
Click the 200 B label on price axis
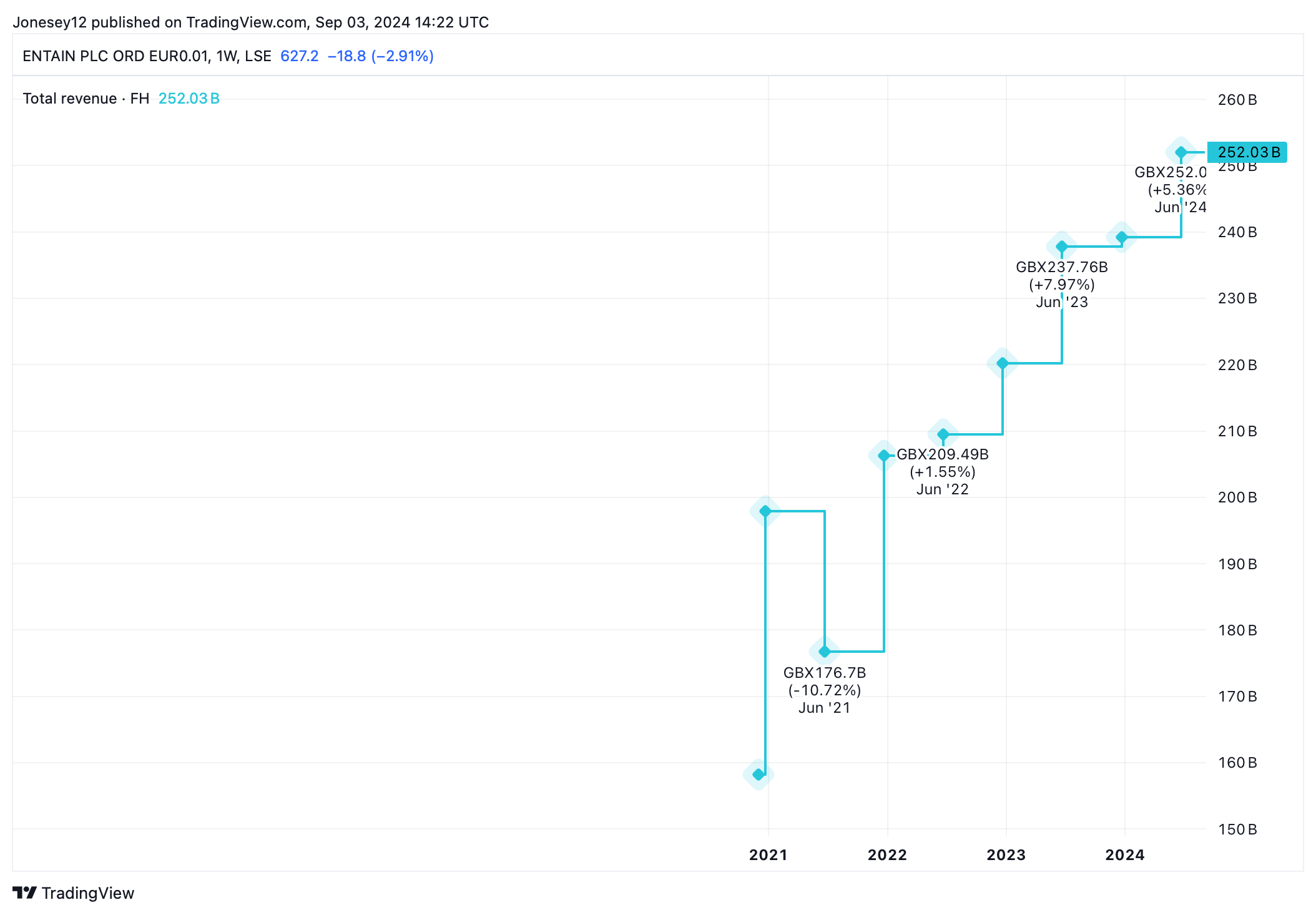(x=1237, y=497)
